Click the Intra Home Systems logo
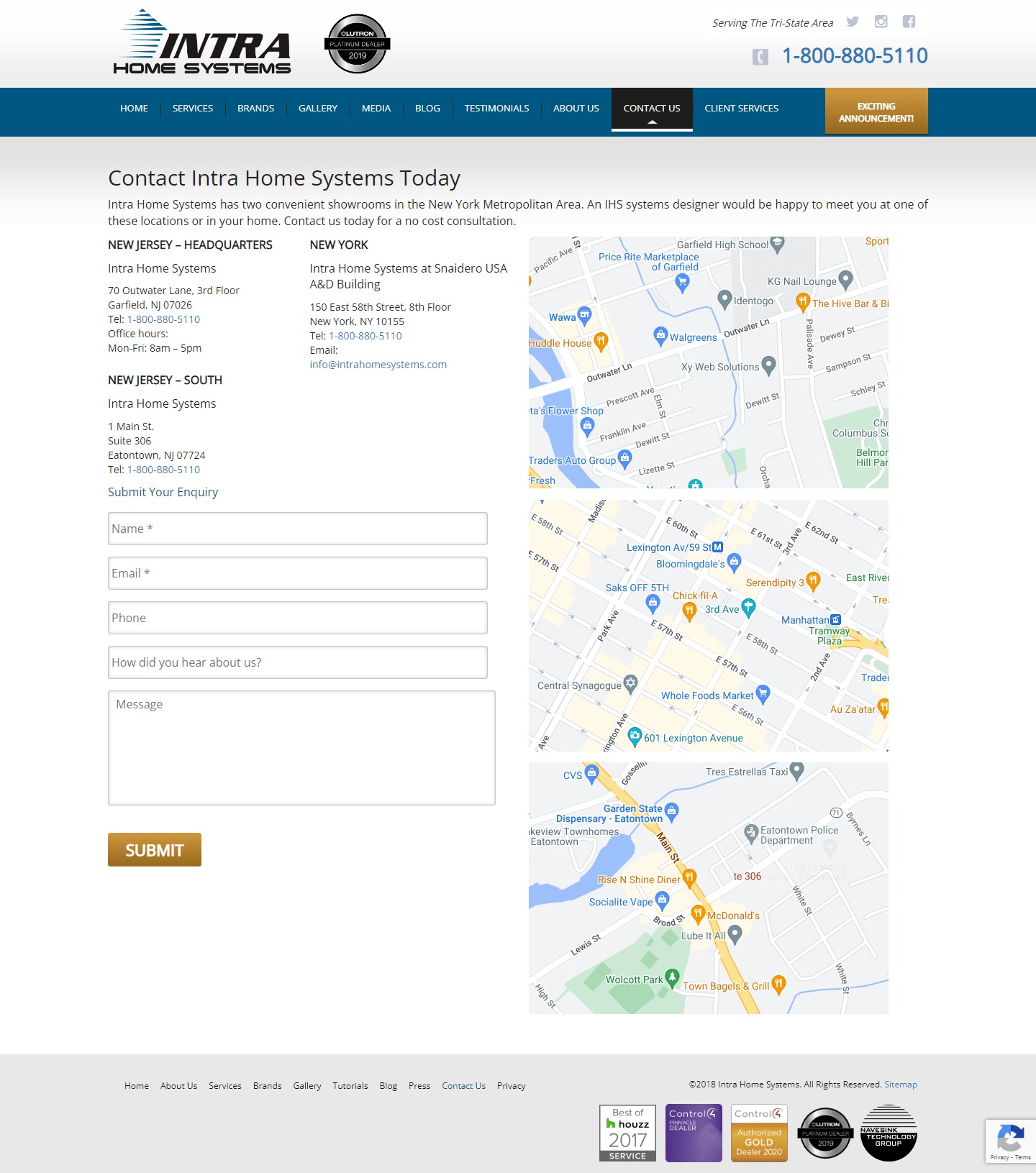This screenshot has width=1036, height=1173. tap(202, 42)
